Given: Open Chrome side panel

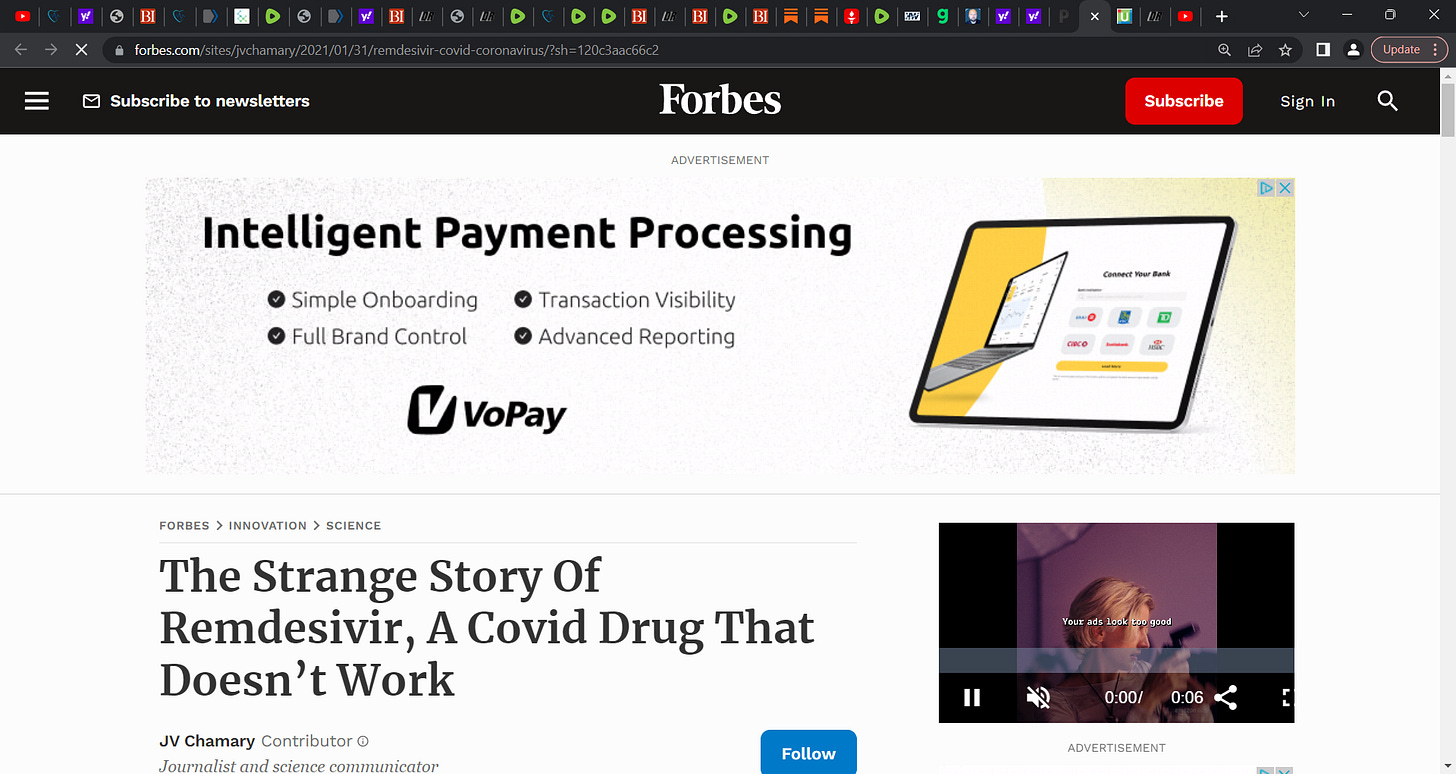Looking at the screenshot, I should [1322, 50].
